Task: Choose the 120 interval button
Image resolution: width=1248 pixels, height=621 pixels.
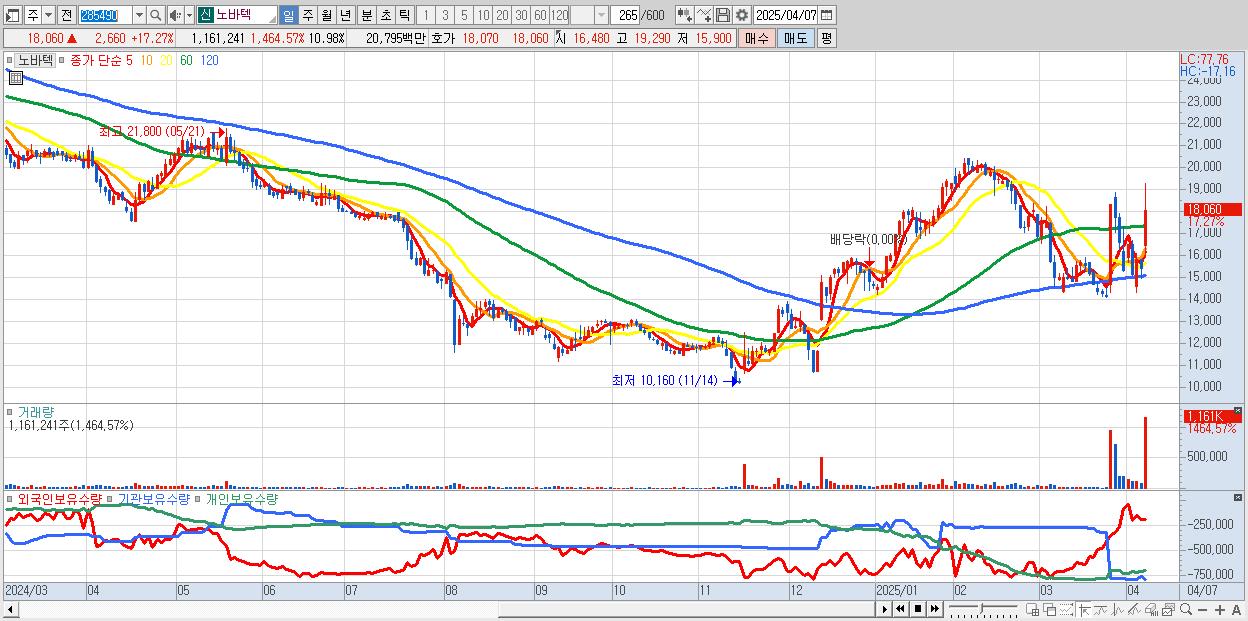Action: (x=559, y=16)
